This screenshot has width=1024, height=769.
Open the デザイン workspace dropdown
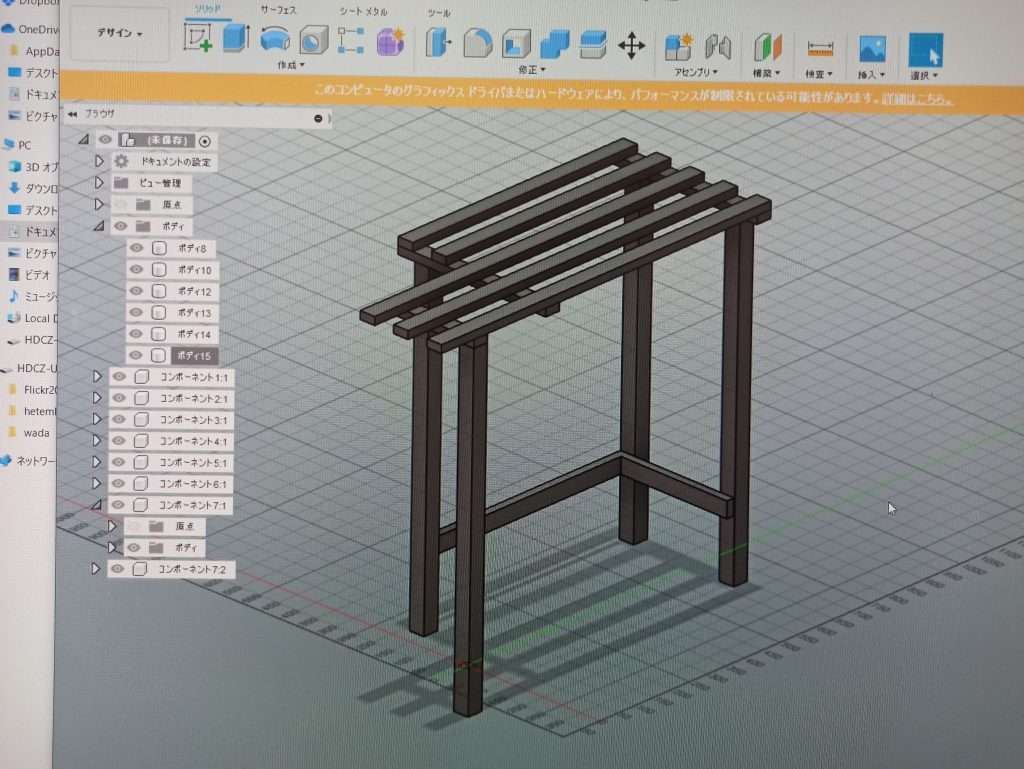(119, 33)
